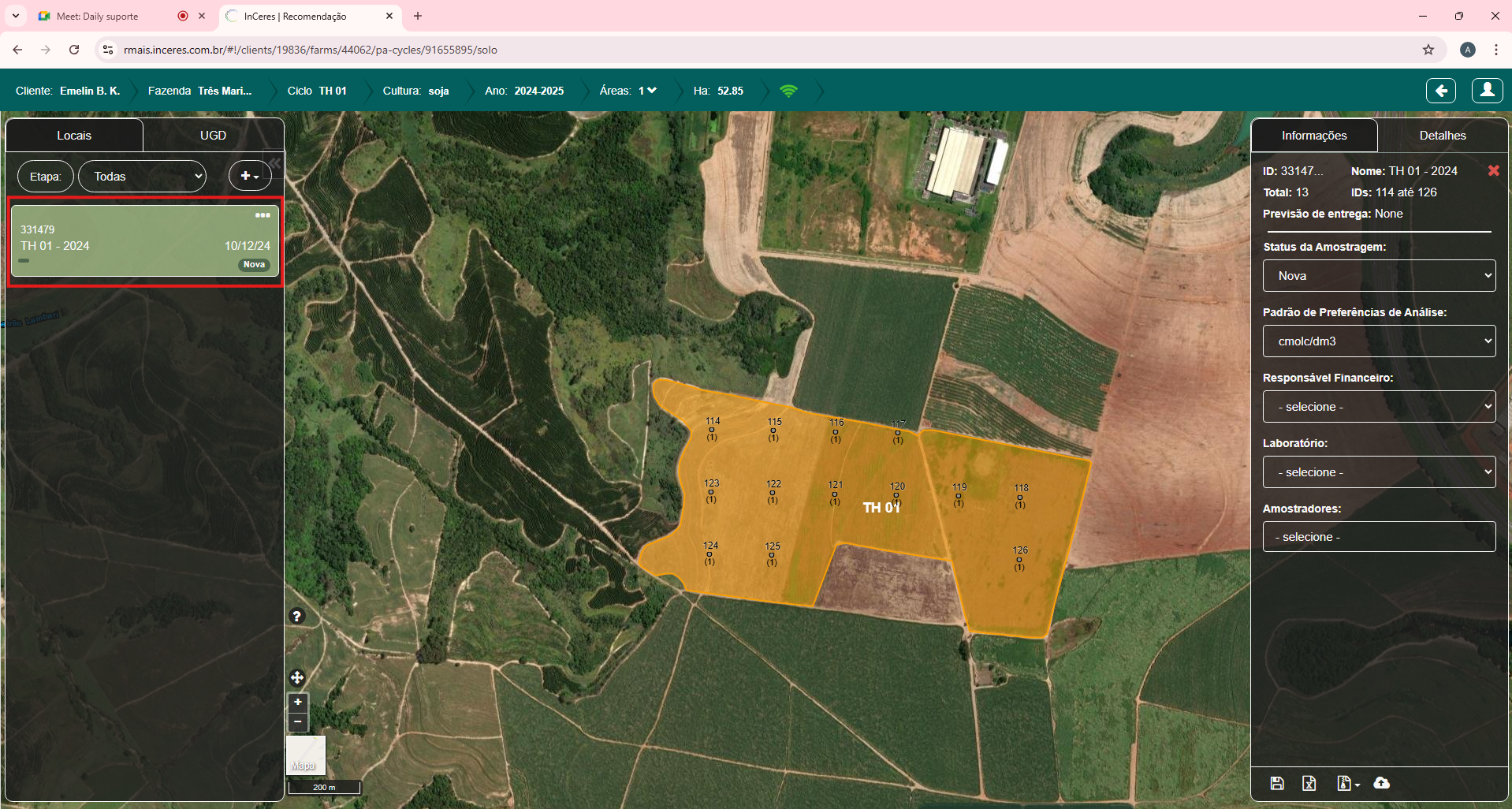
Task: Zoom in on the map
Action: [x=298, y=702]
